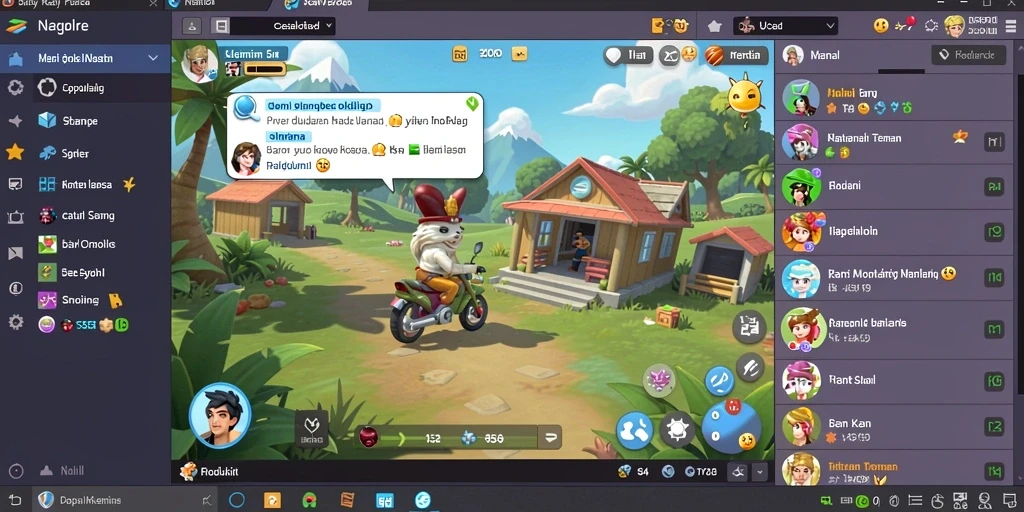This screenshot has height=512, width=1024.
Task: Click the Nagolre logo icon
Action: click(16, 27)
